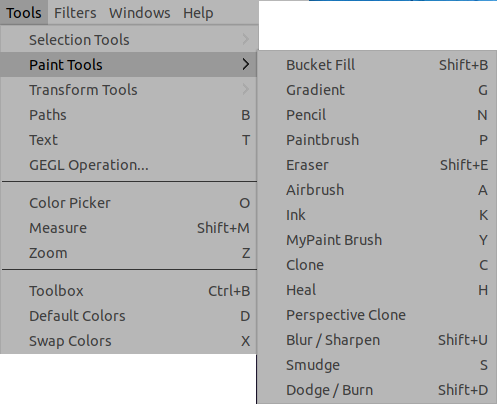This screenshot has height=404, width=497.
Task: Select the MyPaint Brush tool
Action: pyautogui.click(x=377, y=240)
